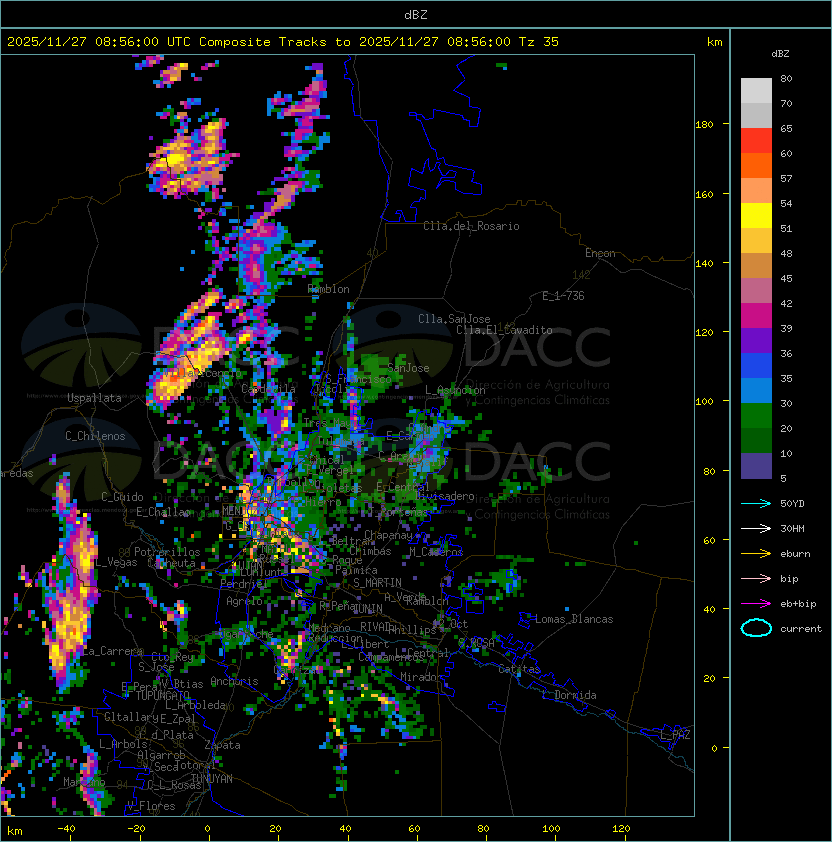Click the V_Flores map label
Viewport: 832px width, 842px height.
click(151, 806)
